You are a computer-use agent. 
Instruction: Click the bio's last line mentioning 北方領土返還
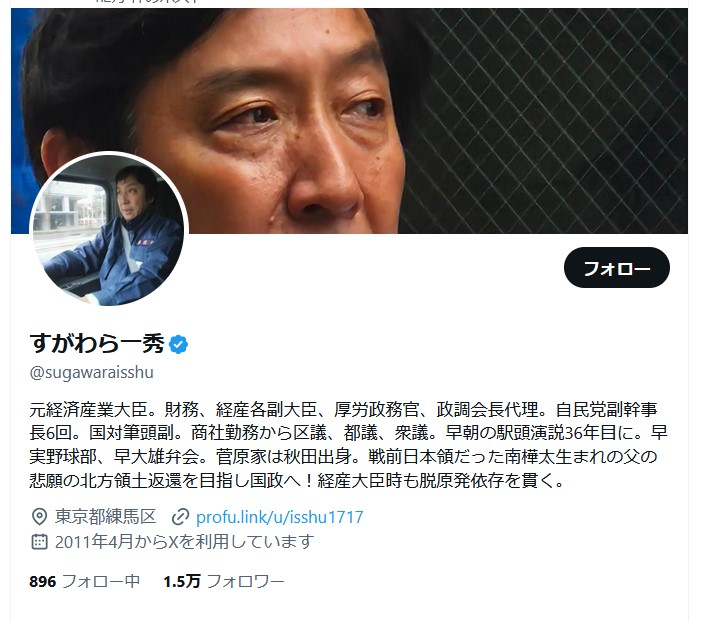(297, 481)
